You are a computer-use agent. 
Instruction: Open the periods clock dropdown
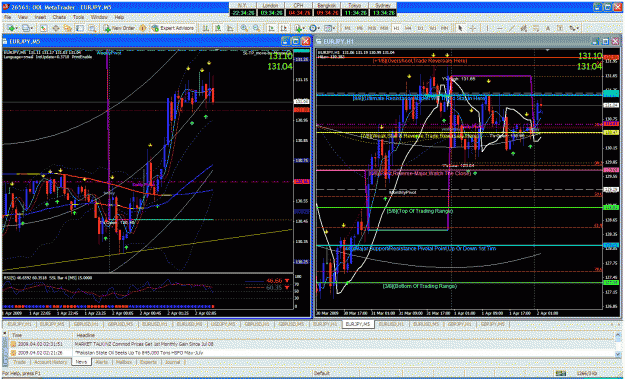[x=314, y=28]
